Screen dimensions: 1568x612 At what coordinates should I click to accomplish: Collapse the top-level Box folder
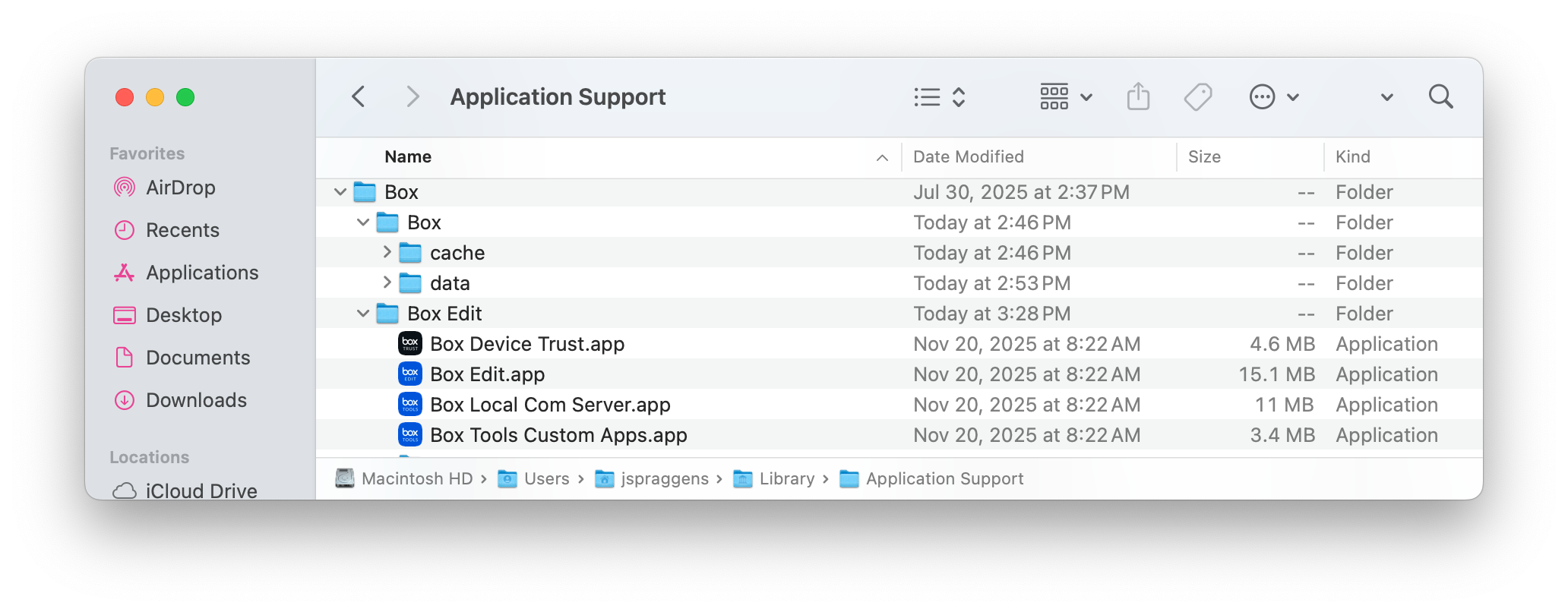tap(340, 192)
